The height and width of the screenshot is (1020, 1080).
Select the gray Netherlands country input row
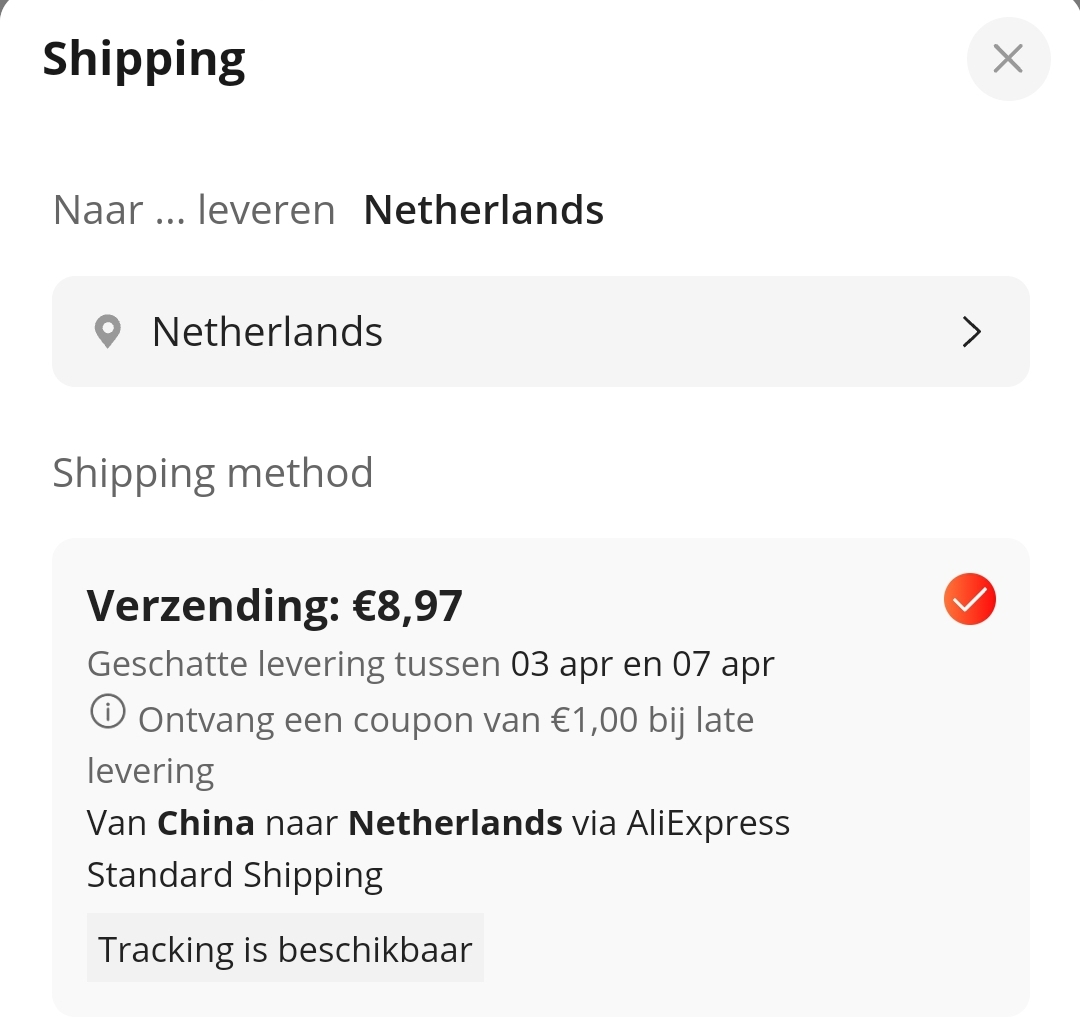pyautogui.click(x=540, y=331)
